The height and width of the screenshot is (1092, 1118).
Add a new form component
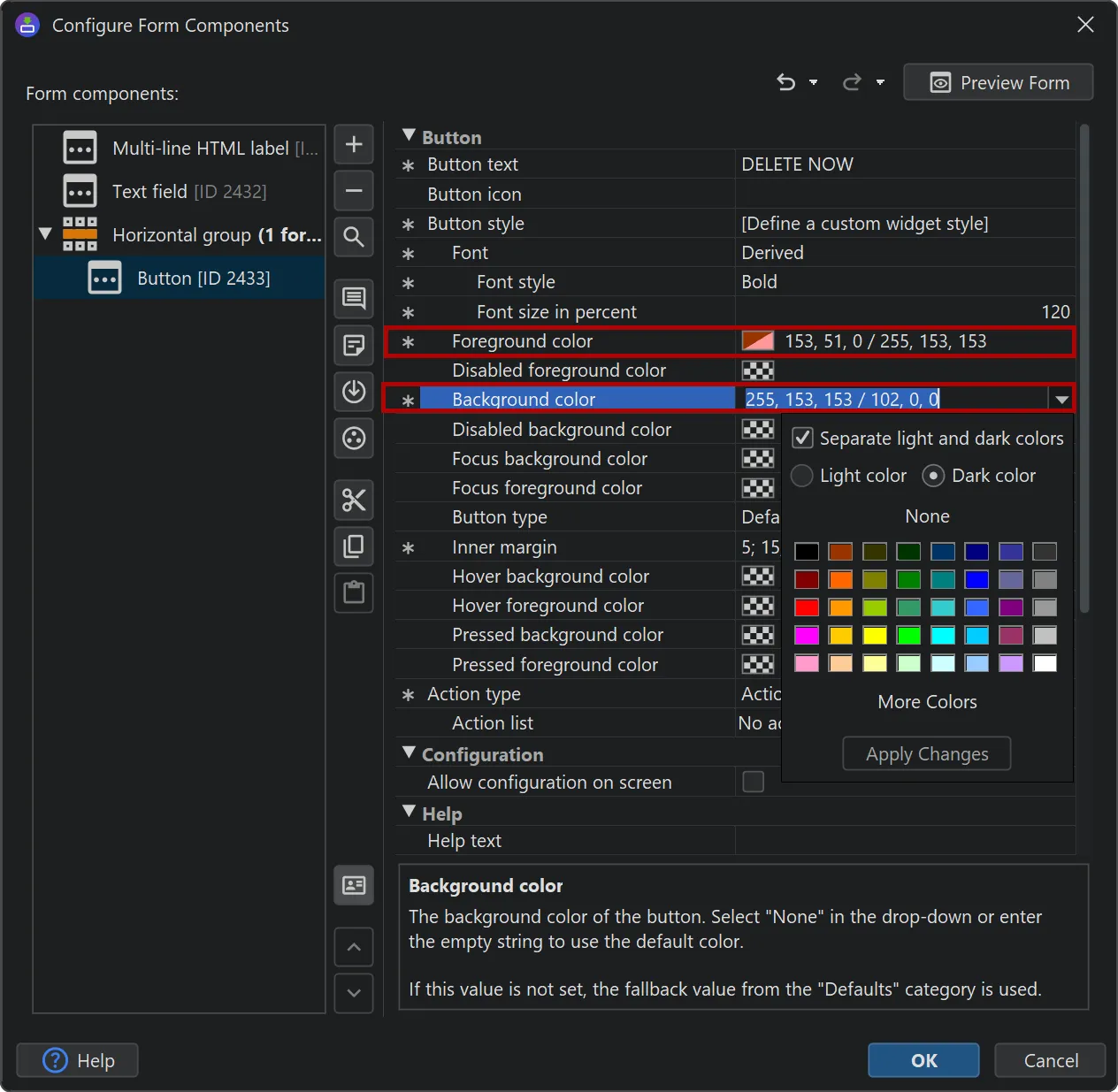(x=353, y=144)
